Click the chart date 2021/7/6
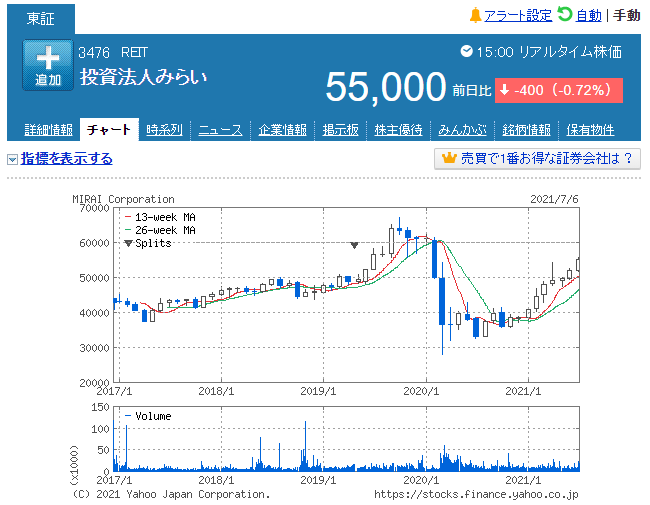 (554, 199)
